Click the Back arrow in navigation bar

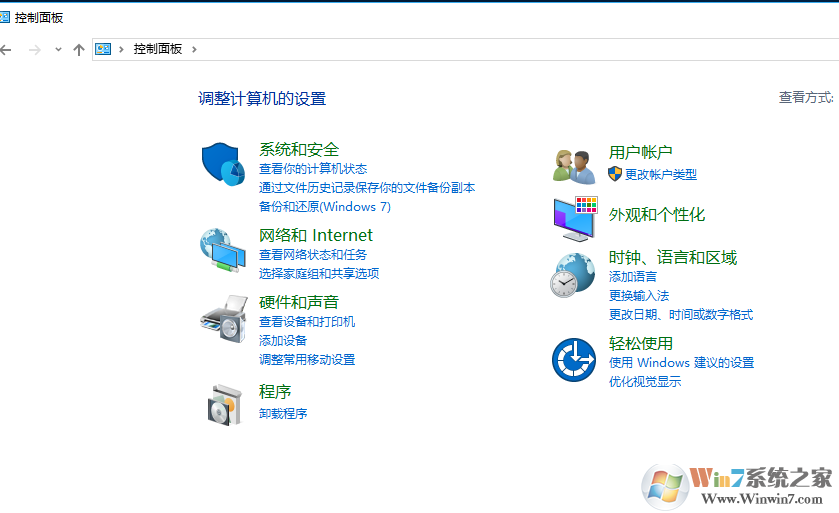click(x=6, y=50)
